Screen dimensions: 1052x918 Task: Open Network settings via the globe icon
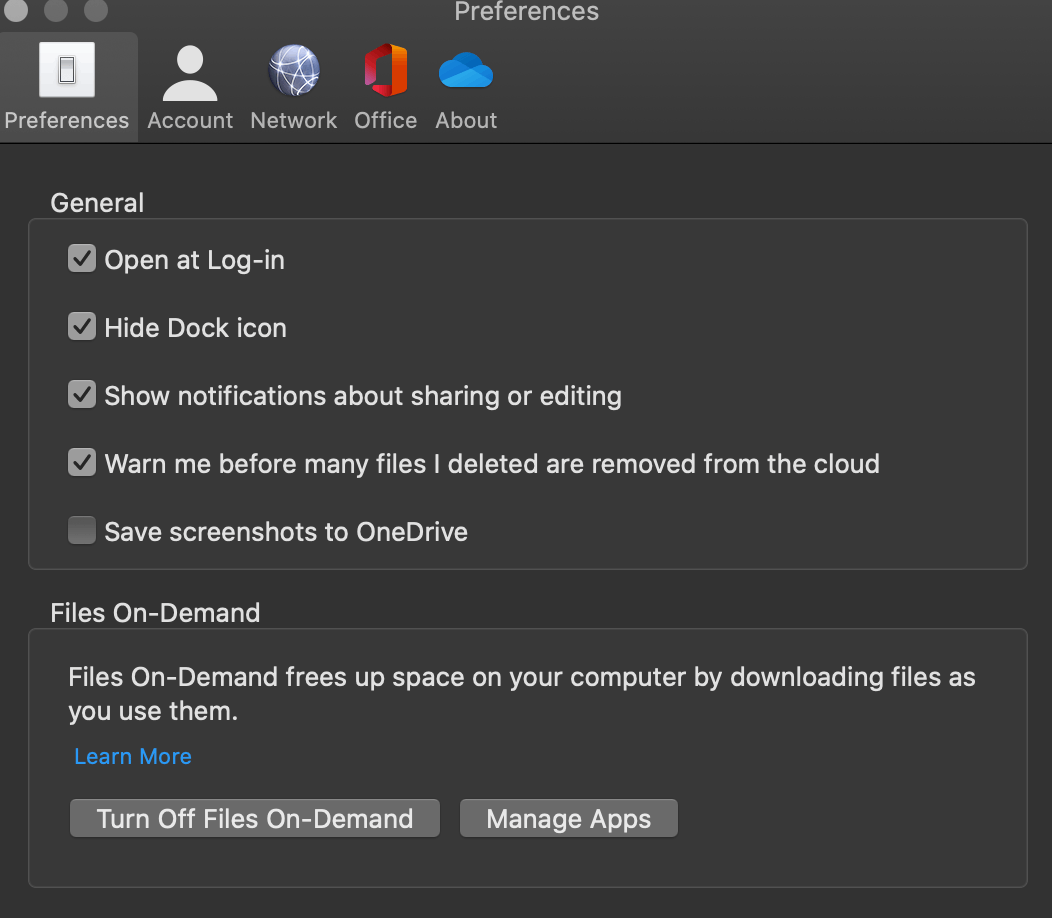click(293, 70)
